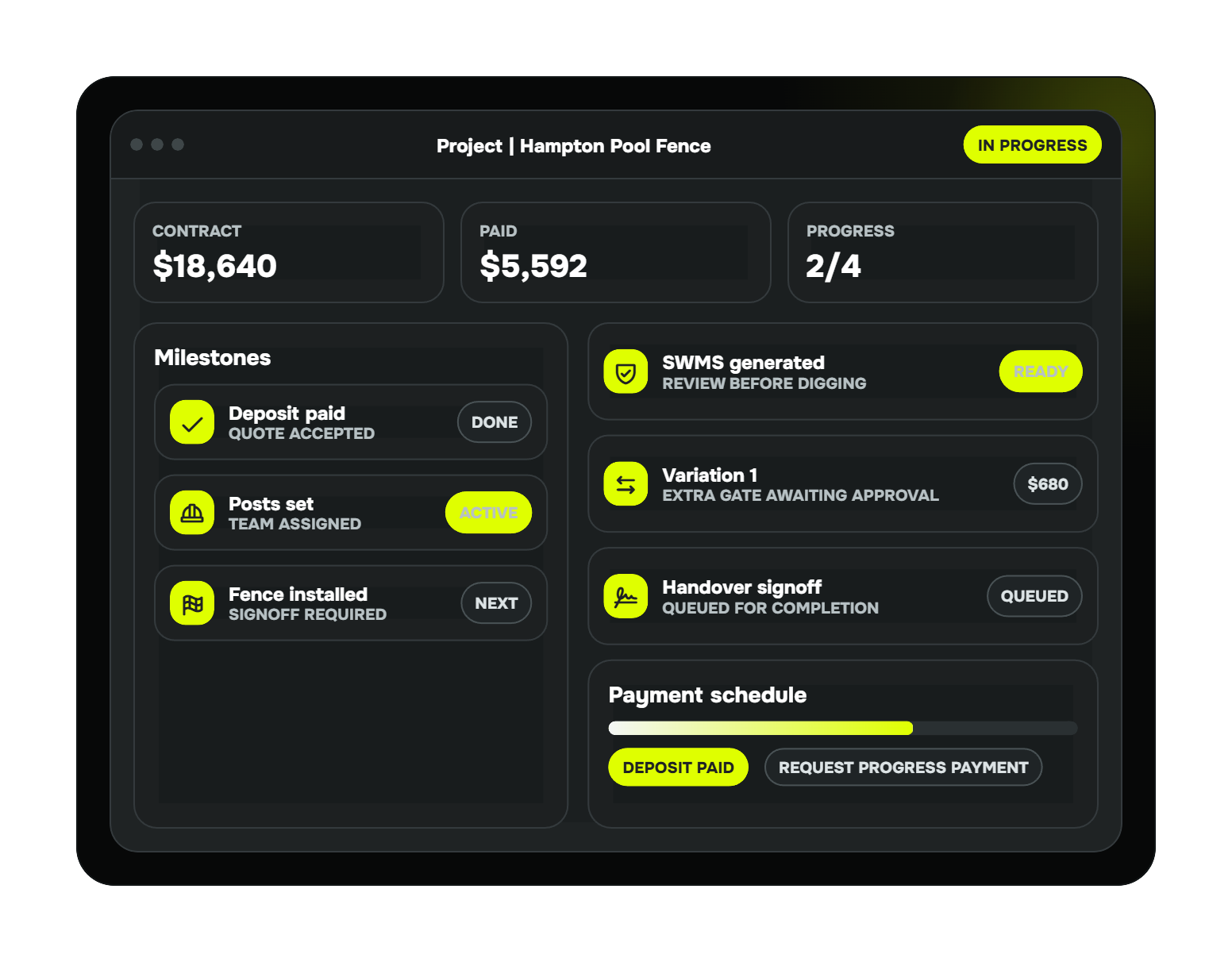Image resolution: width=1232 pixels, height=962 pixels.
Task: Click the Milestones heading
Action: point(213,358)
